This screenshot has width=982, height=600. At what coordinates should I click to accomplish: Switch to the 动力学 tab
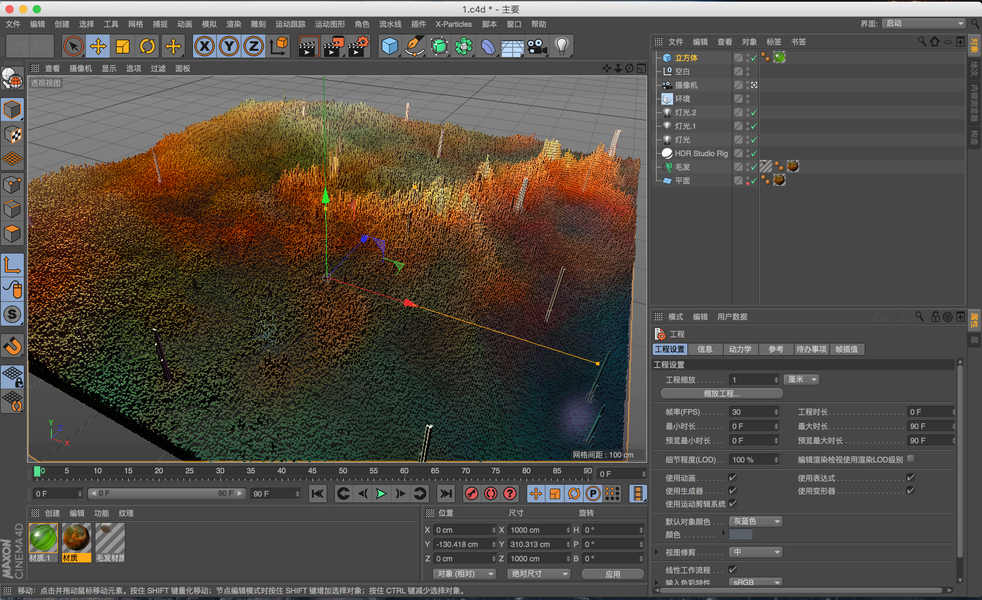(x=739, y=349)
